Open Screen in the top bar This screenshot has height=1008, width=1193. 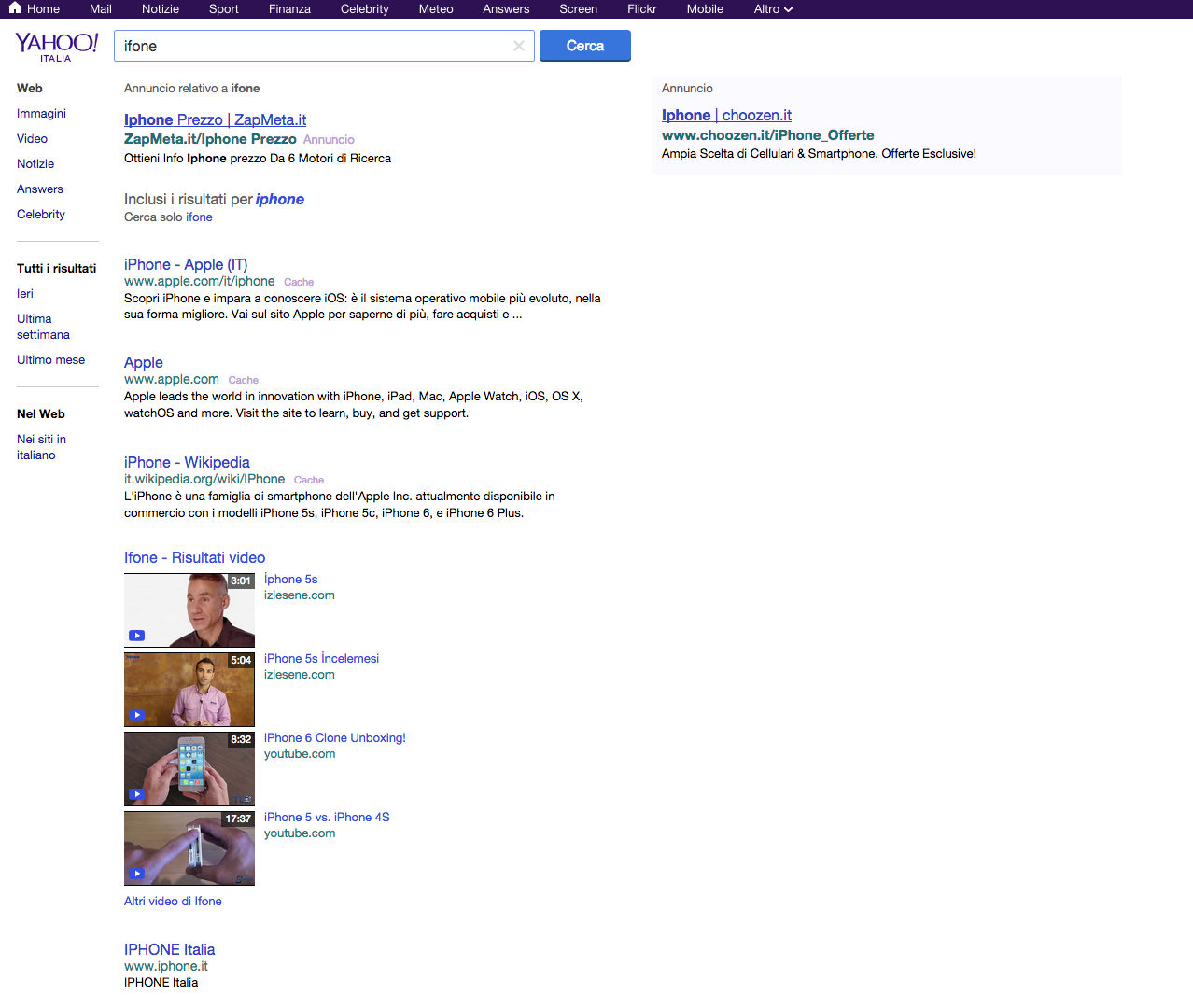[x=579, y=9]
